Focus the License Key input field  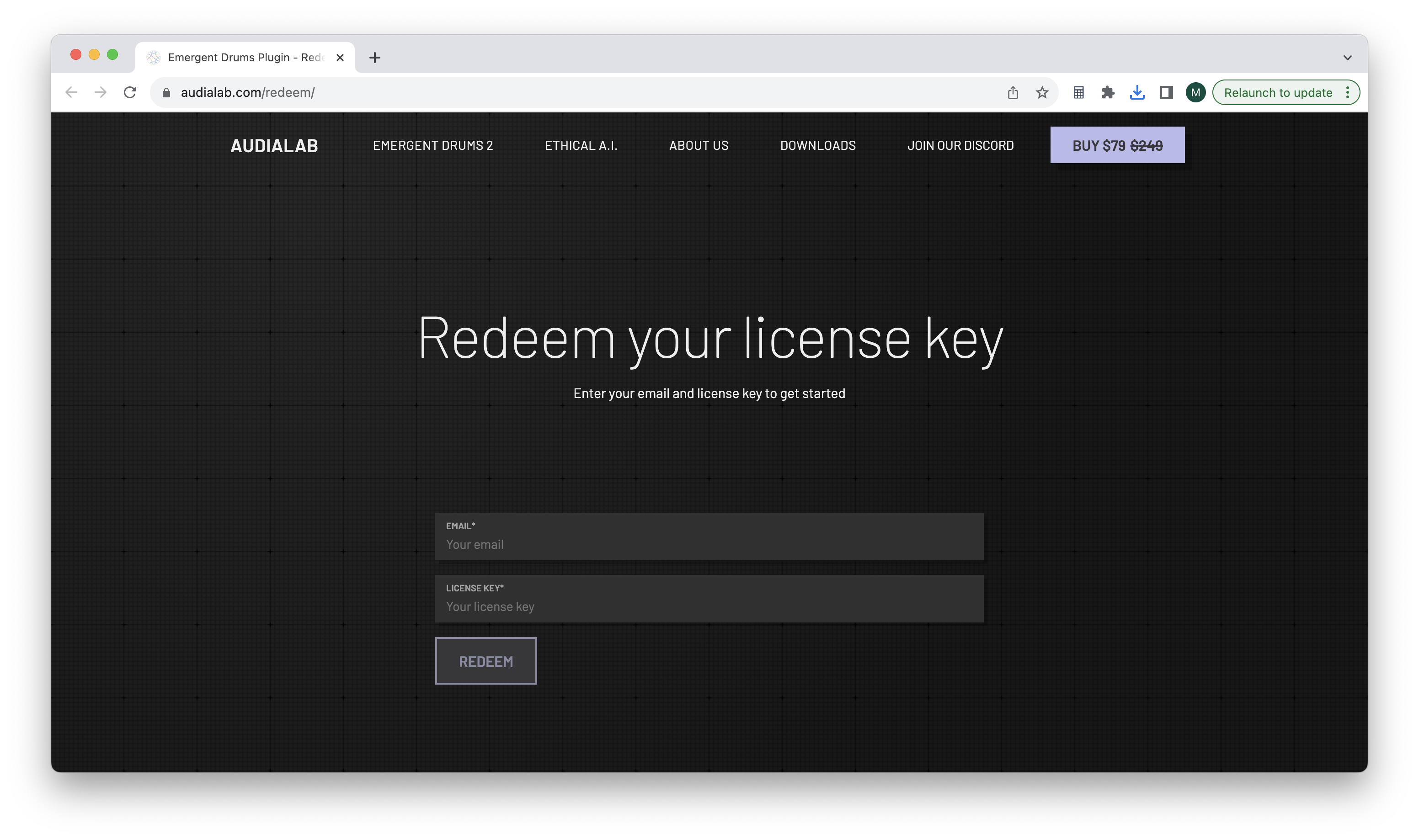click(709, 606)
